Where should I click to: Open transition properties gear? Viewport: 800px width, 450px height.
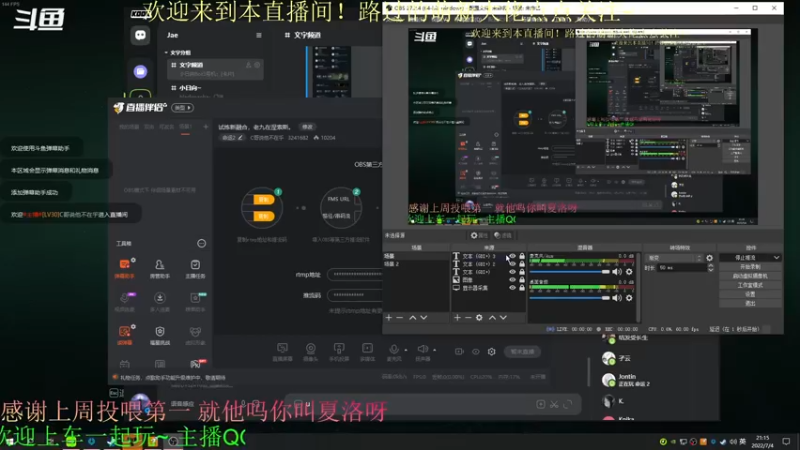coord(710,258)
